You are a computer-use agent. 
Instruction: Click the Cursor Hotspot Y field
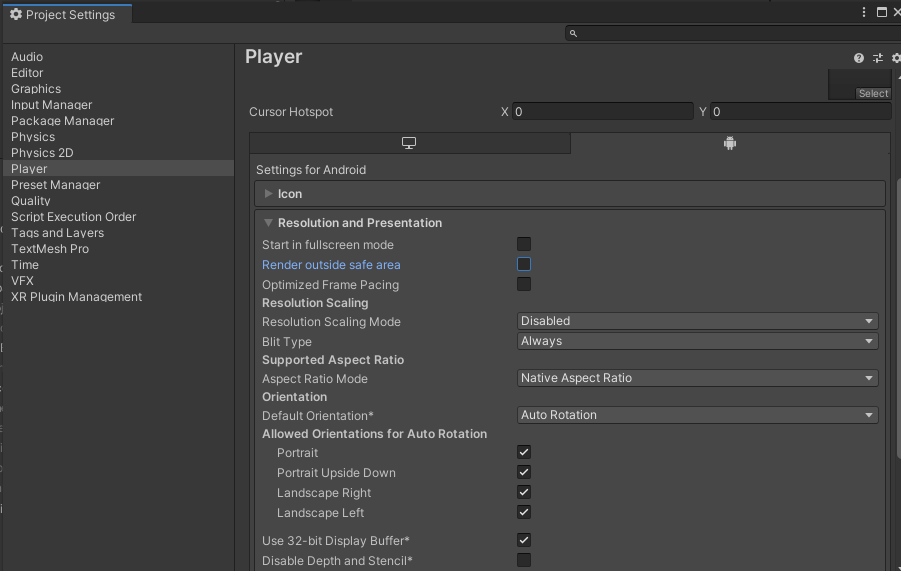pyautogui.click(x=800, y=111)
